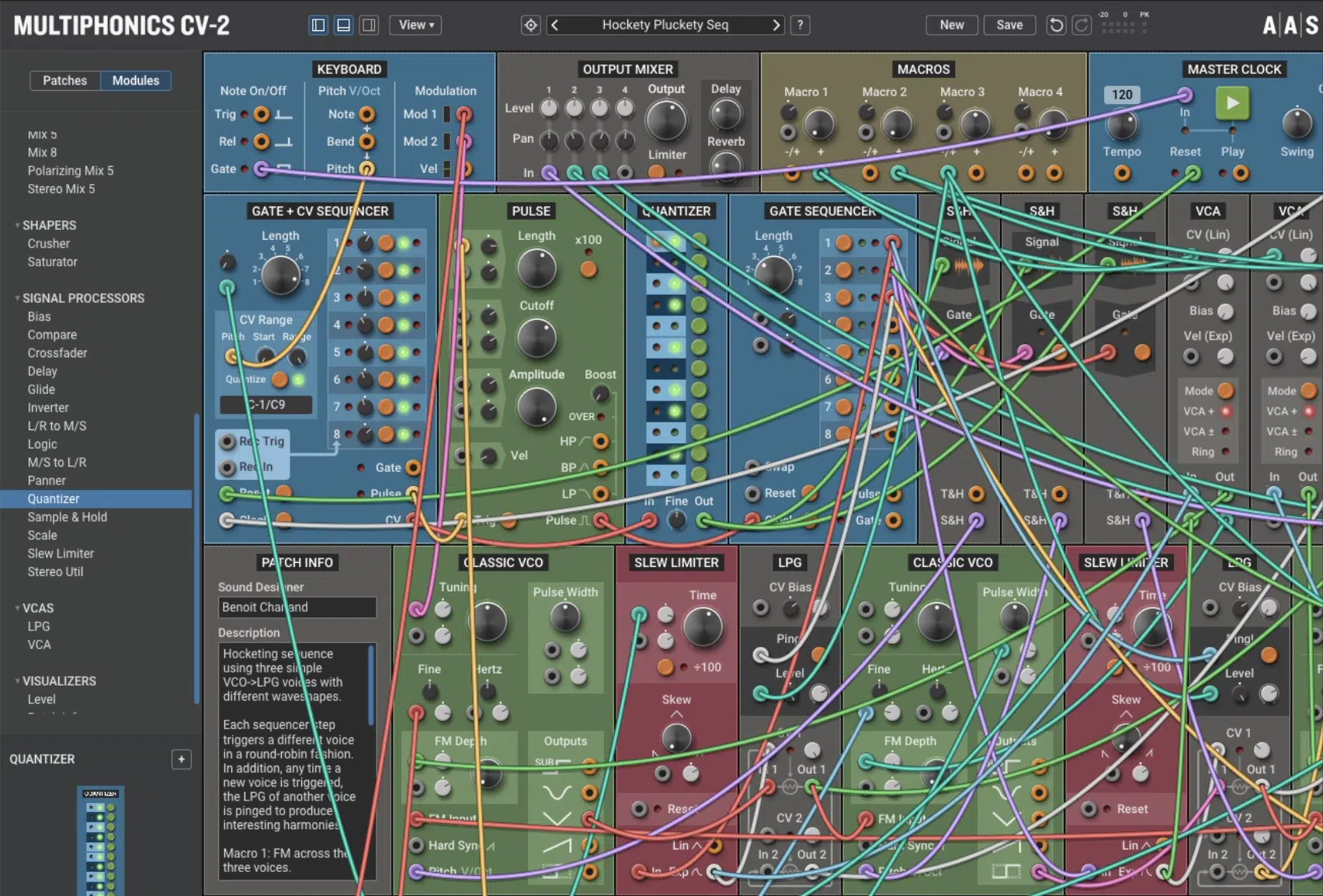Toggle step 3 gate button in Gate + CV Sequencer
The height and width of the screenshot is (896, 1323).
click(x=386, y=297)
